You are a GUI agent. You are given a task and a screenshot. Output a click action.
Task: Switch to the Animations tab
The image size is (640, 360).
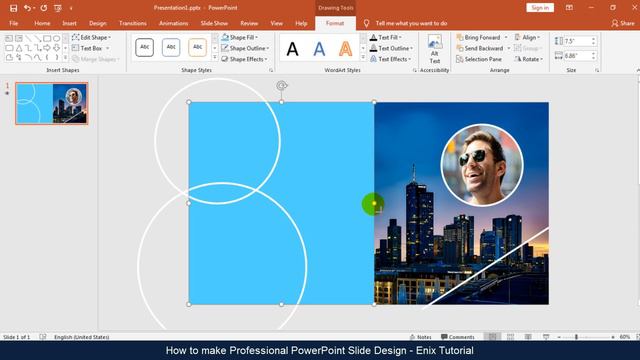173,23
